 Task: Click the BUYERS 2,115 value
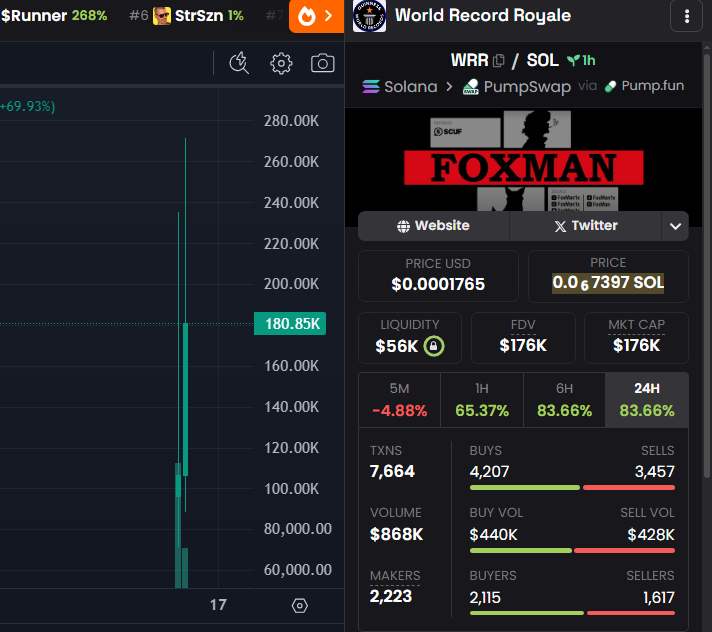pos(485,597)
